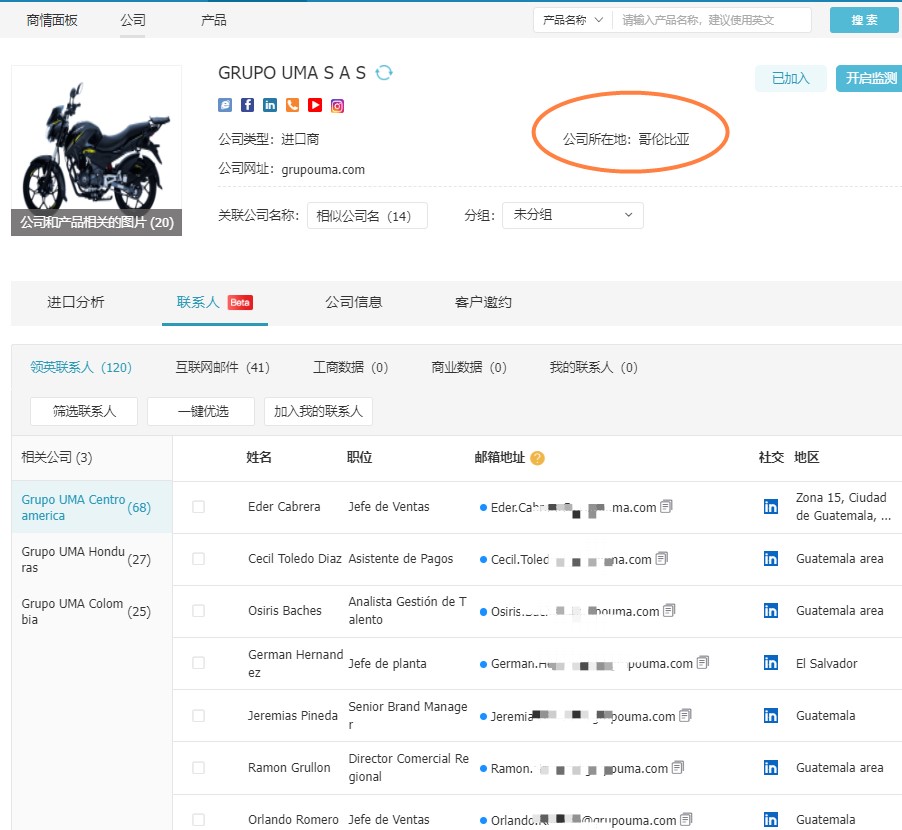
Task: Open the motorcycle company image thumbnail
Action: [x=96, y=150]
